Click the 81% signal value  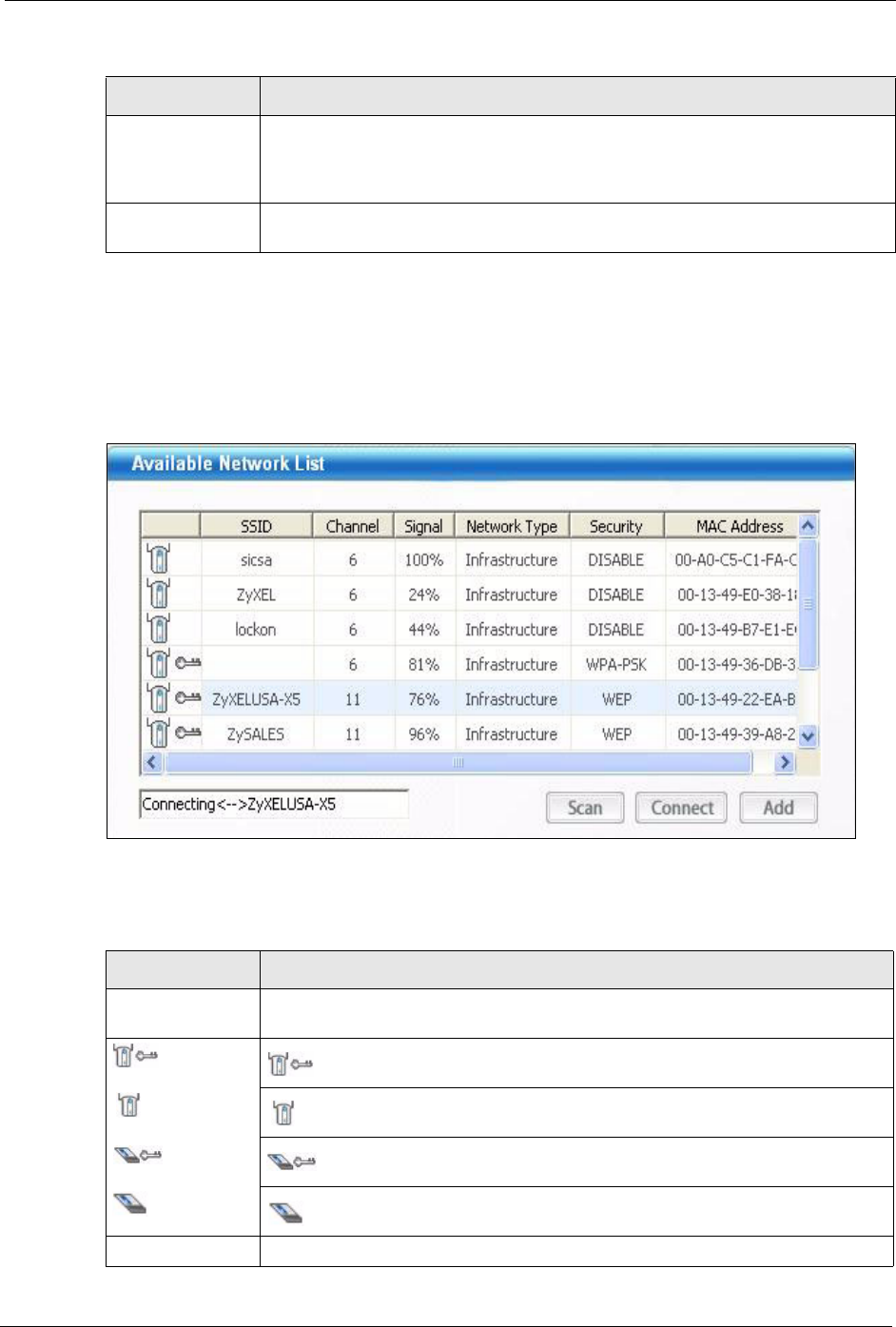pos(424,664)
